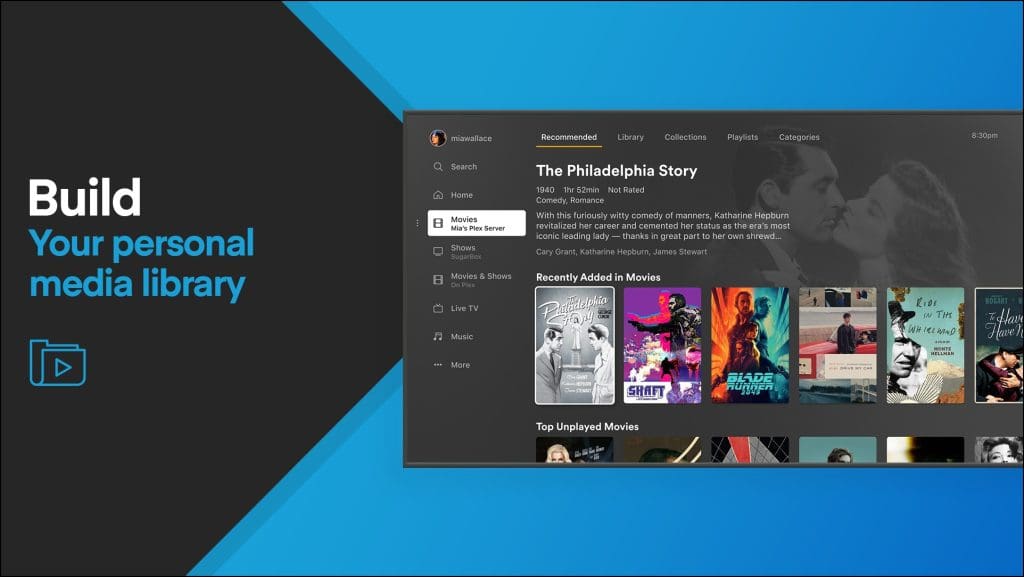Open the Categories tab

click(x=799, y=137)
